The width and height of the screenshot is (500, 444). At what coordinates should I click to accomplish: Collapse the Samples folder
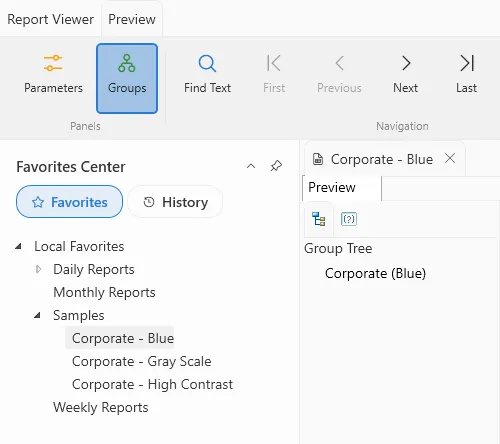(37, 315)
